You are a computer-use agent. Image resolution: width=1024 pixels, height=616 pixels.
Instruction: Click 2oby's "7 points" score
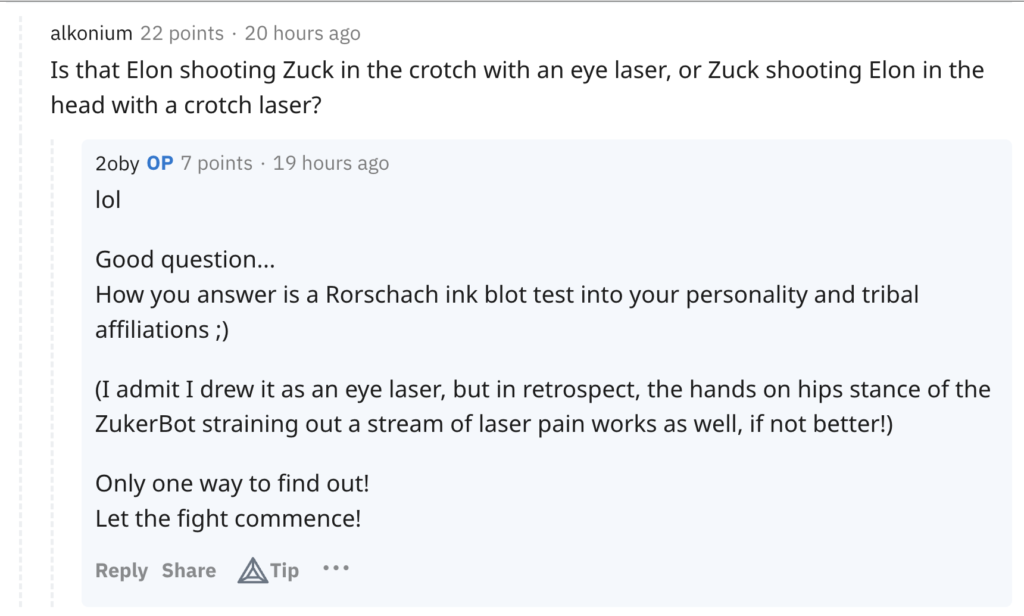coord(216,163)
